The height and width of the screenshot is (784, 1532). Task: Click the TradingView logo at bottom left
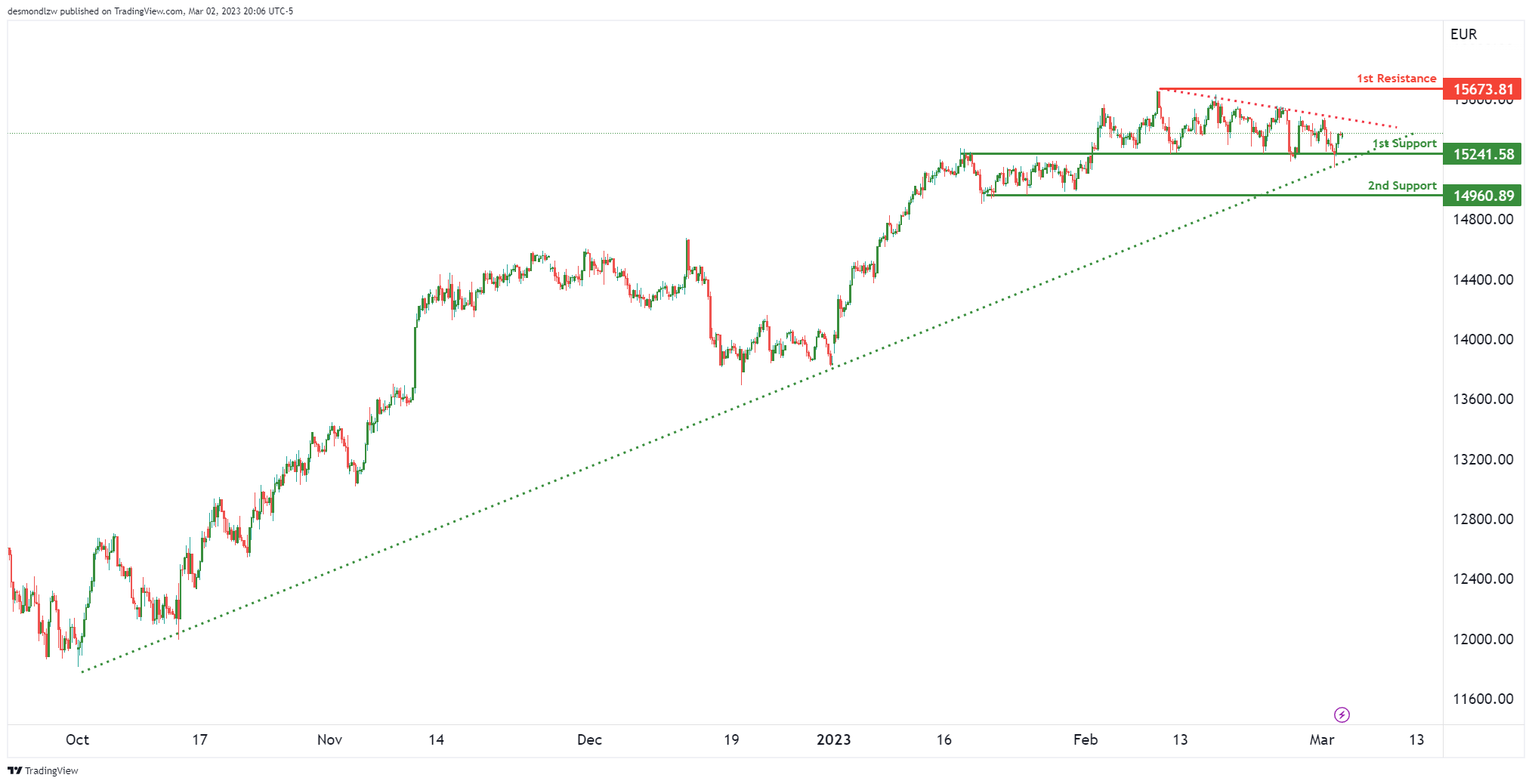point(43,770)
